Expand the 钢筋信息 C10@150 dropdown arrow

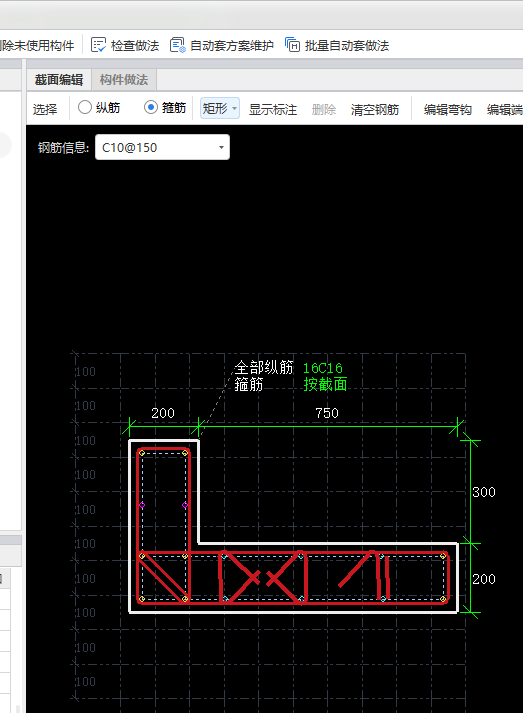[221, 147]
